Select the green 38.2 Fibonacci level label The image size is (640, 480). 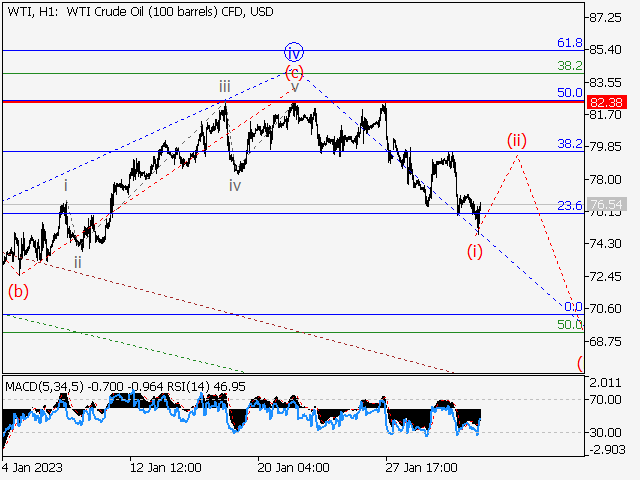[x=570, y=66]
